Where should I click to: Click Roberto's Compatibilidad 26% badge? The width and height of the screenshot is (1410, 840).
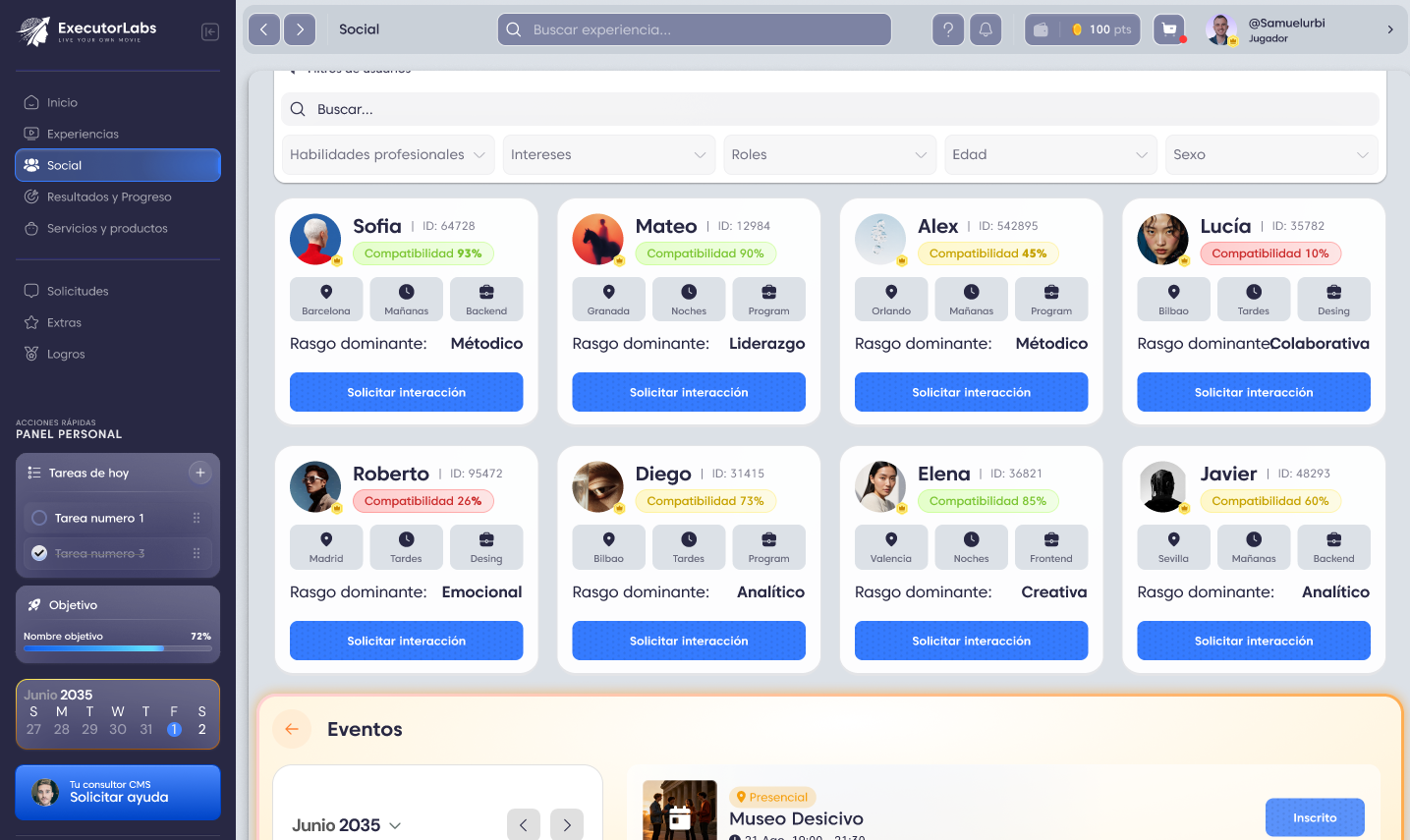pyautogui.click(x=423, y=501)
